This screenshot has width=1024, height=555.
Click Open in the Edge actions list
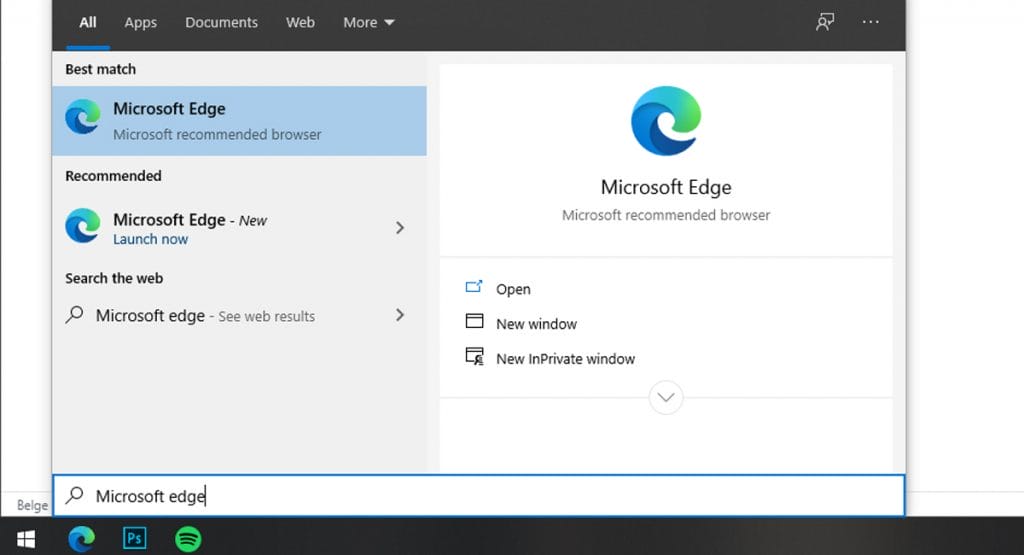(513, 289)
